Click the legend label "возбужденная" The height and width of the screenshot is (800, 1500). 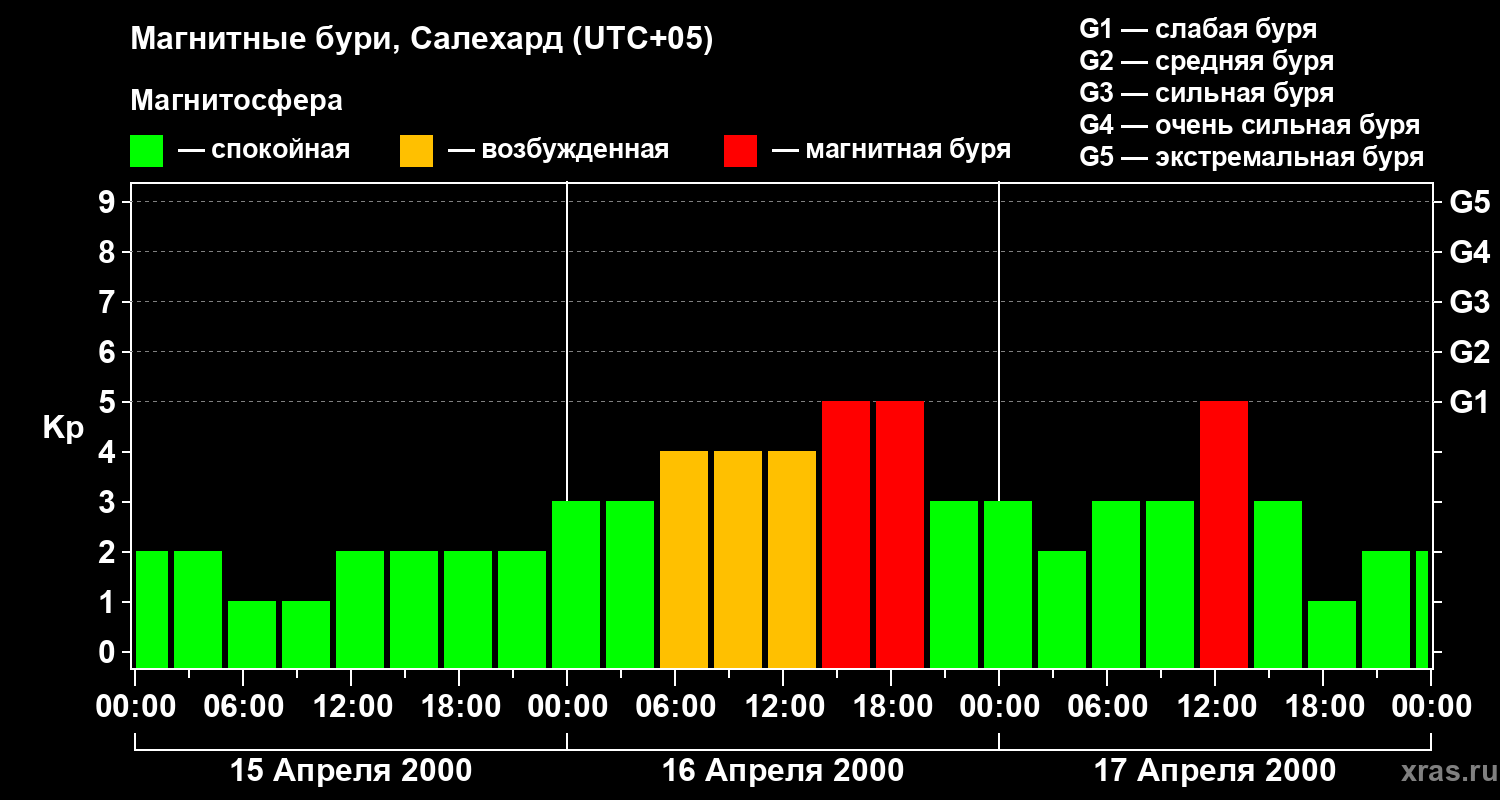click(x=575, y=150)
